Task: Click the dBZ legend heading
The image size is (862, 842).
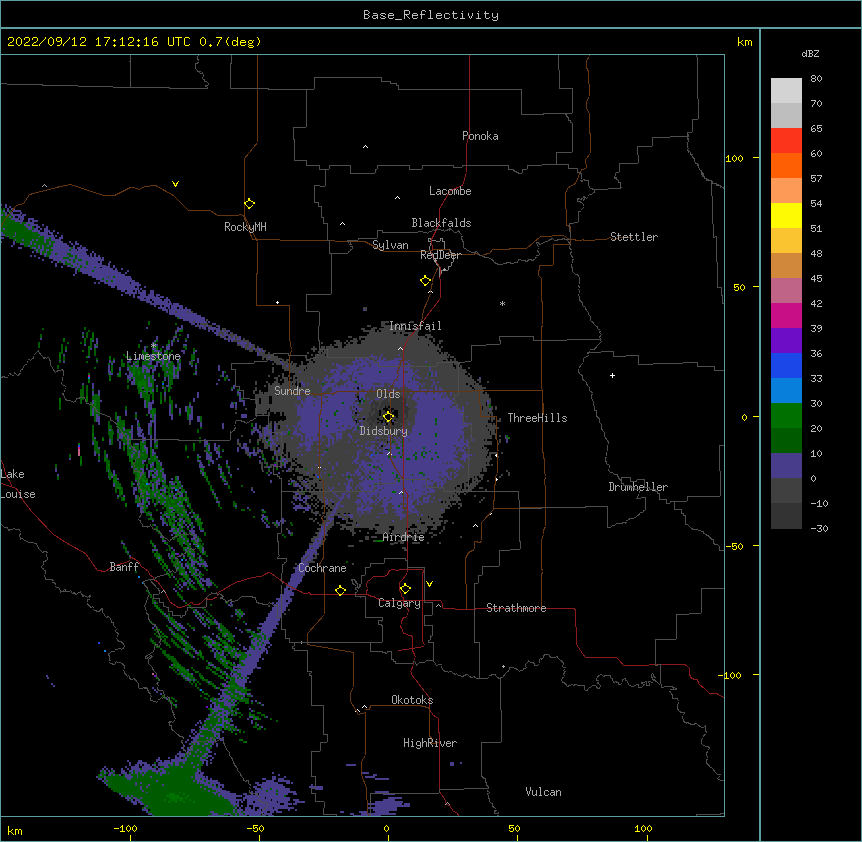Action: tap(810, 53)
